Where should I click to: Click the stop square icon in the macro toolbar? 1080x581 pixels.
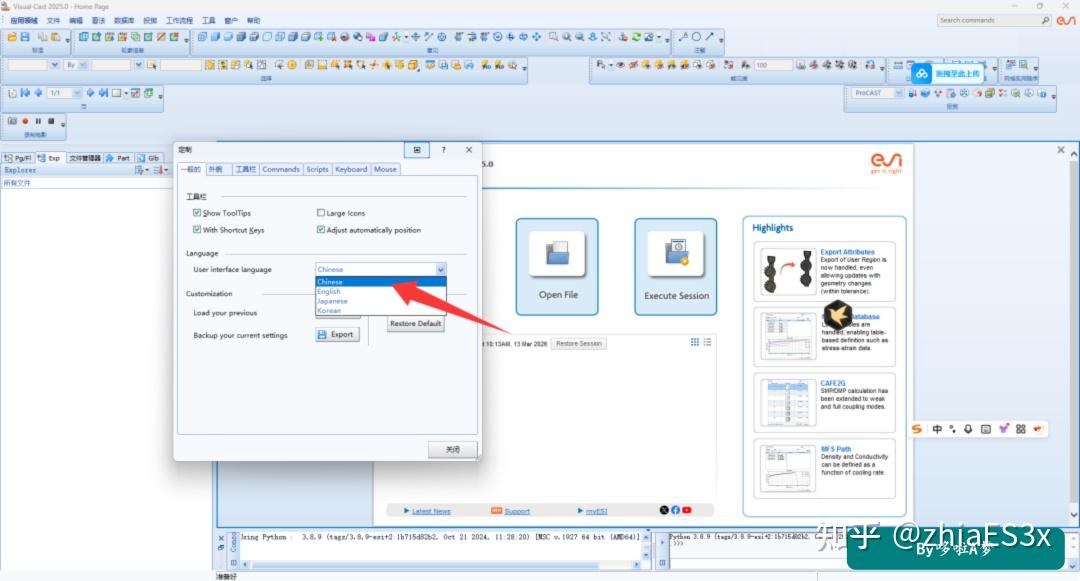[x=51, y=121]
